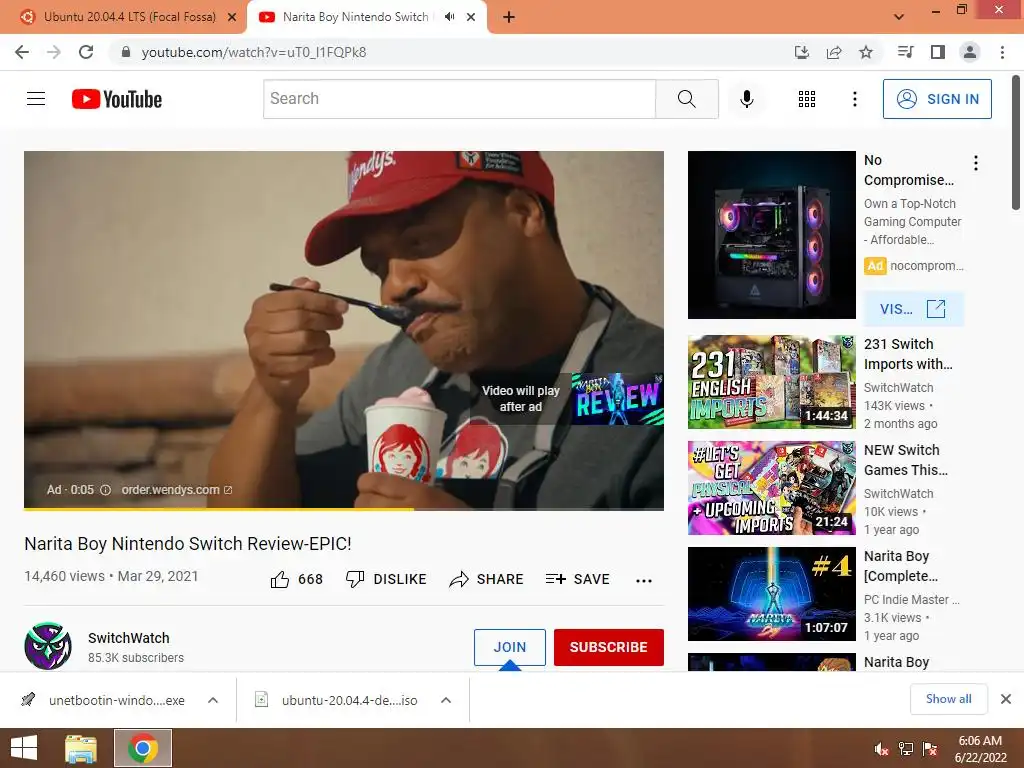1024x768 pixels.
Task: Mute tab using speaker icon on YouTube tab
Action: click(449, 17)
